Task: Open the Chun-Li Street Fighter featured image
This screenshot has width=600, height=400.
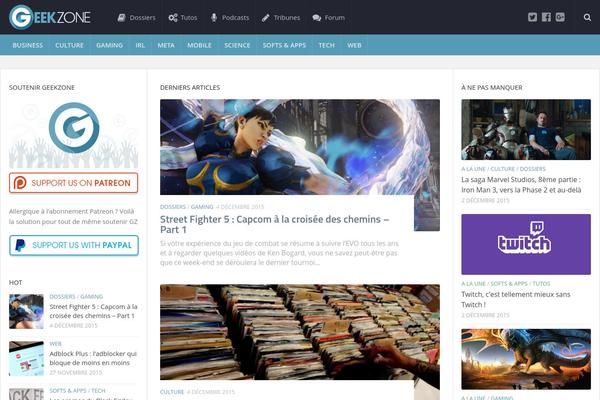Action: click(300, 147)
